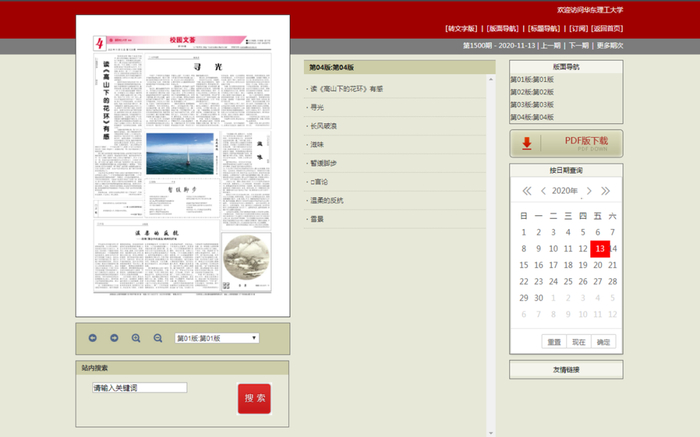Open the 2020年 year picker in calendar

pos(565,191)
